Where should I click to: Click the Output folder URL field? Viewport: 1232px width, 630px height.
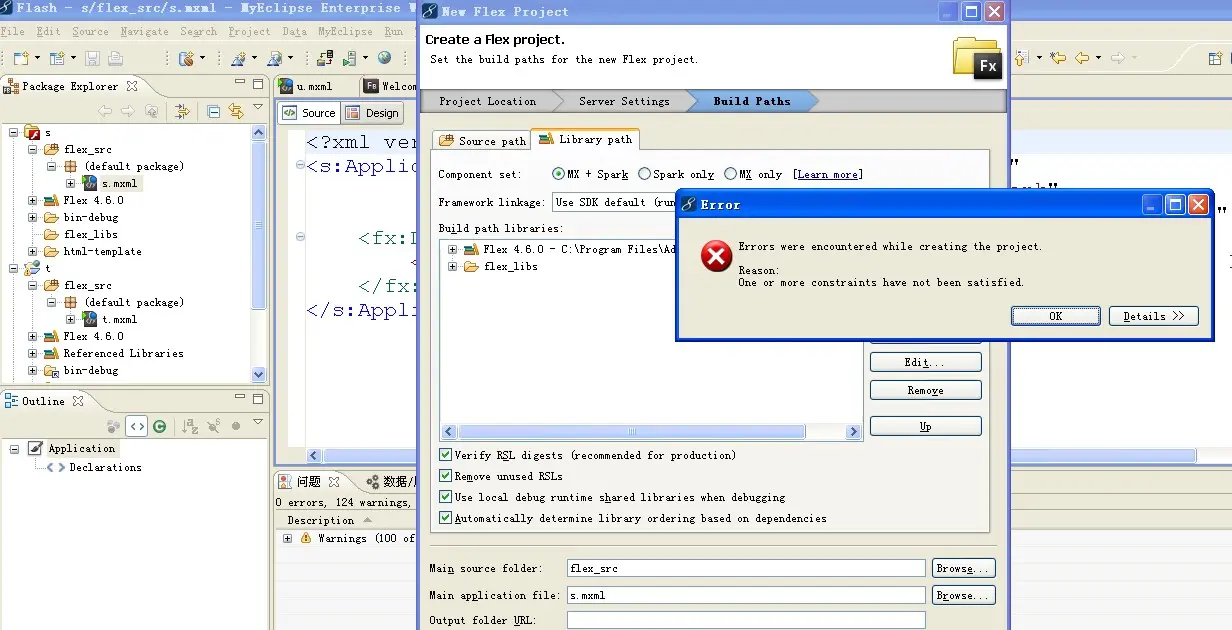[x=746, y=620]
